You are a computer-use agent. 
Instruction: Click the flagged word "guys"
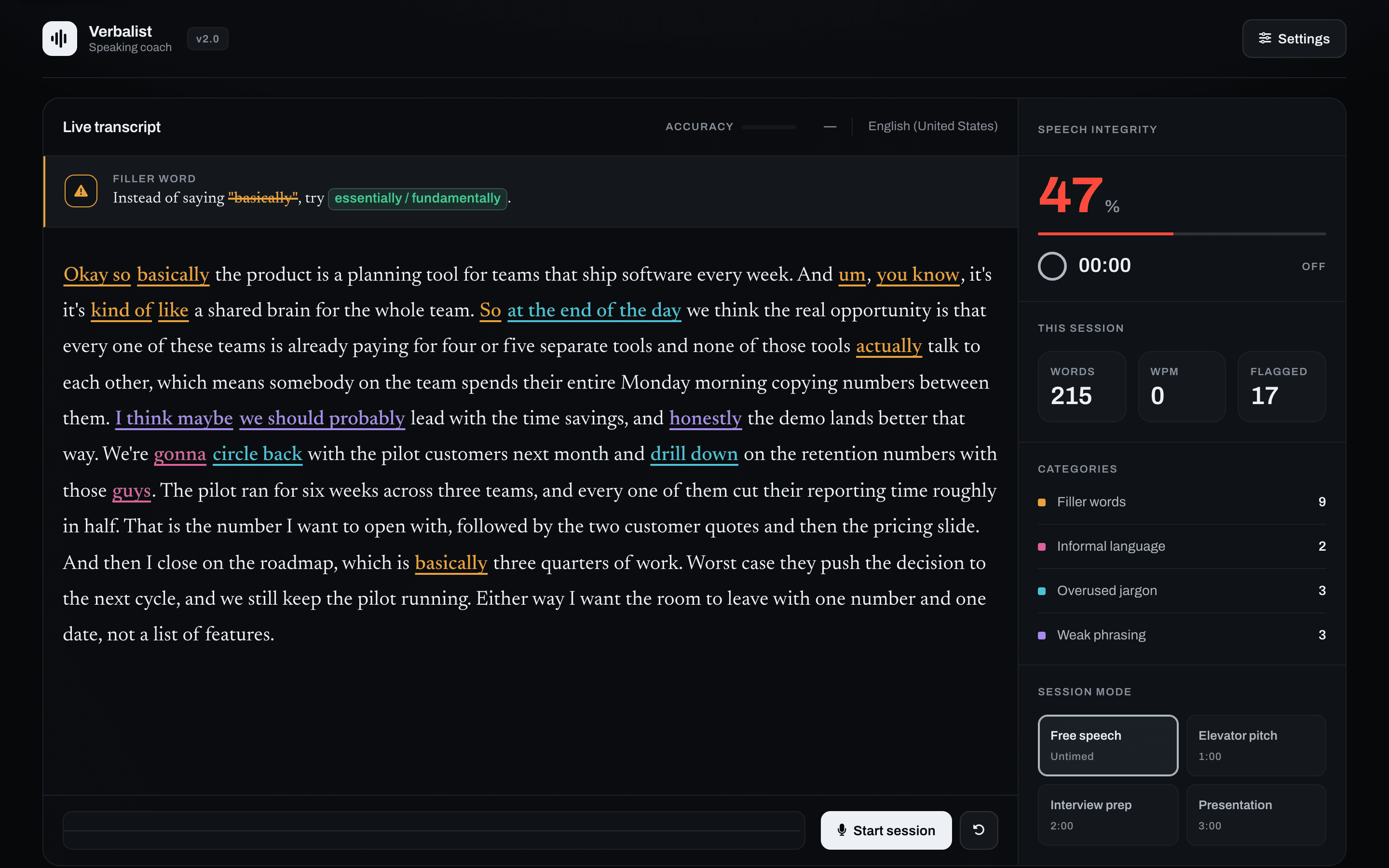132,491
